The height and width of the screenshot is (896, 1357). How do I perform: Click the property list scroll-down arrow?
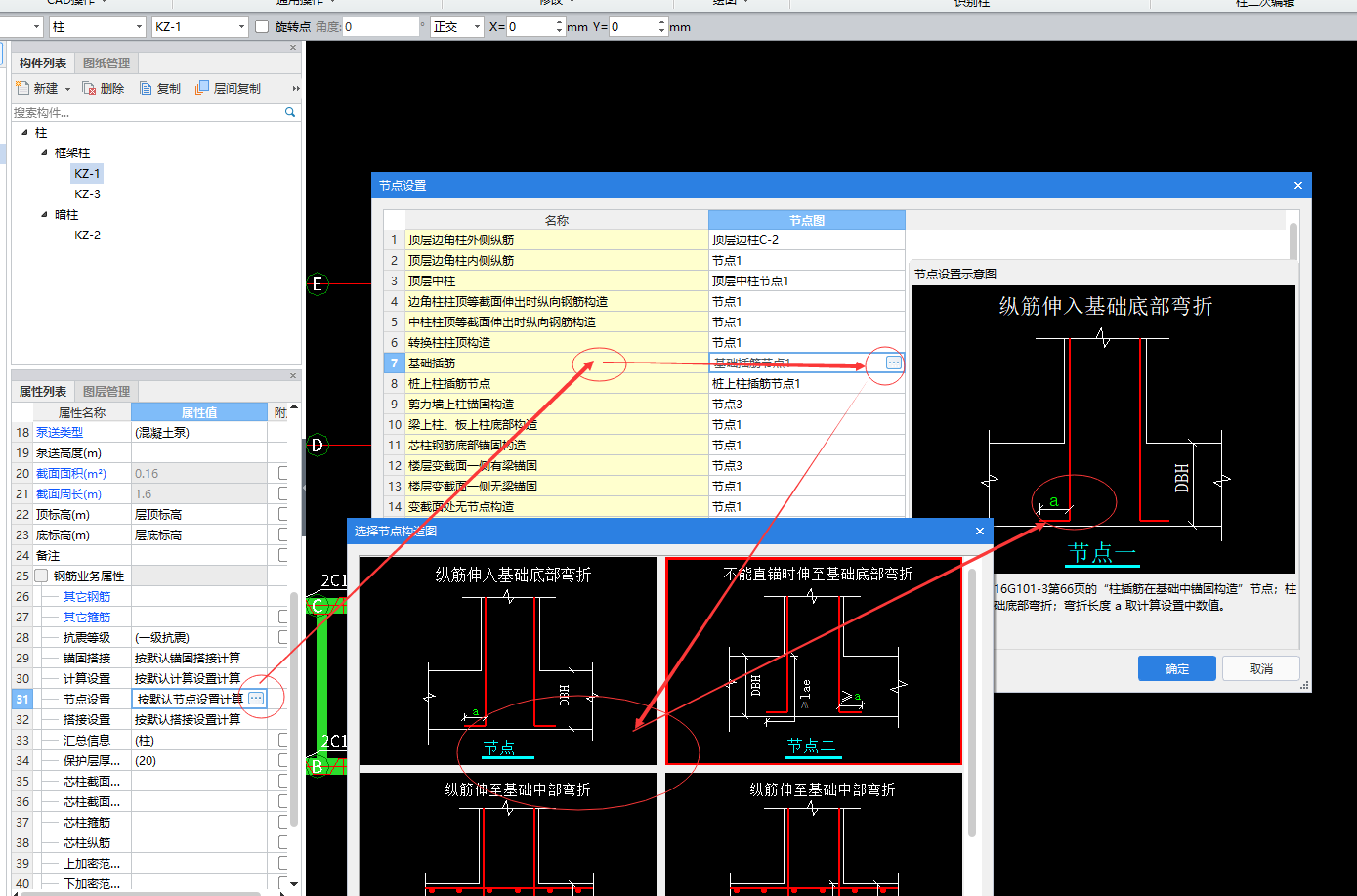click(294, 882)
